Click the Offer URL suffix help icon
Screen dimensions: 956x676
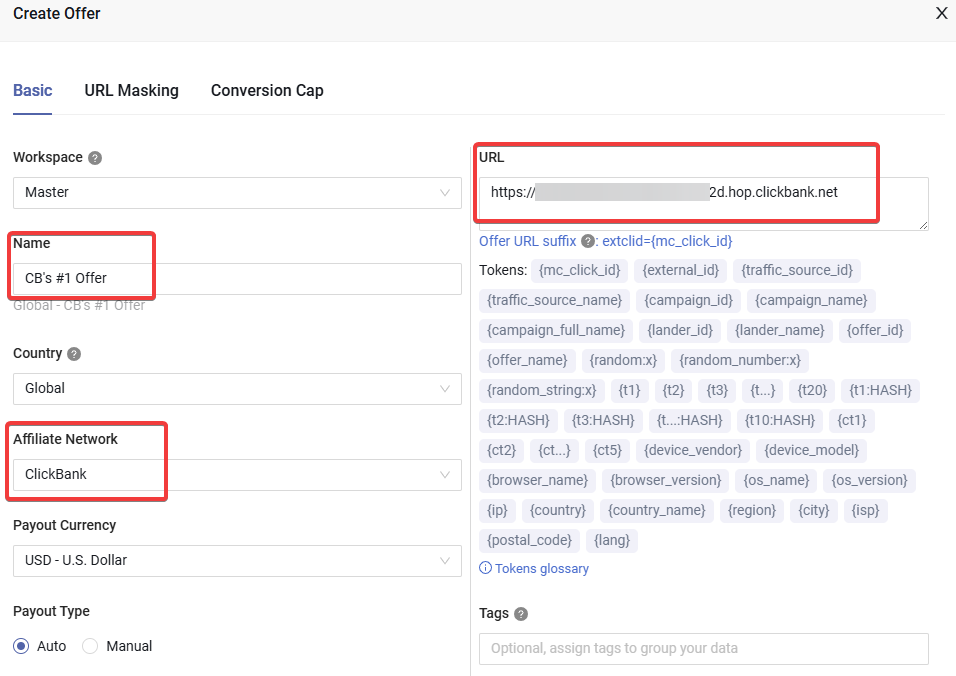588,241
